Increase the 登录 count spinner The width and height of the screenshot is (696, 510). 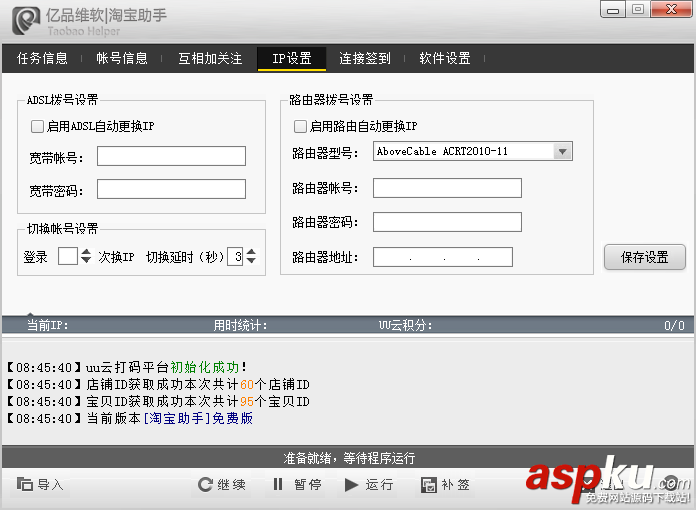86,252
